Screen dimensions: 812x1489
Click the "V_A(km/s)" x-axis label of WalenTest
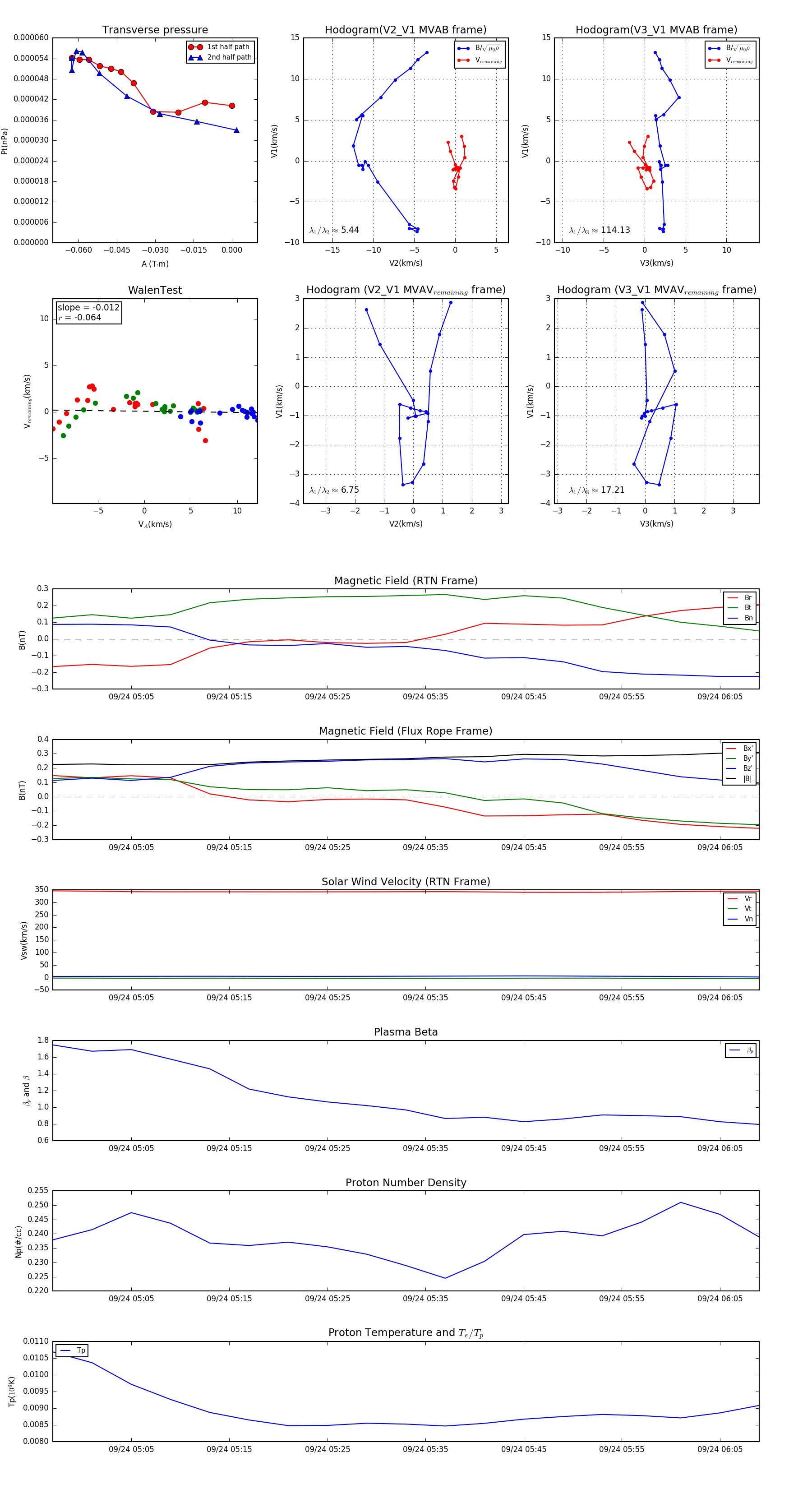tap(155, 524)
